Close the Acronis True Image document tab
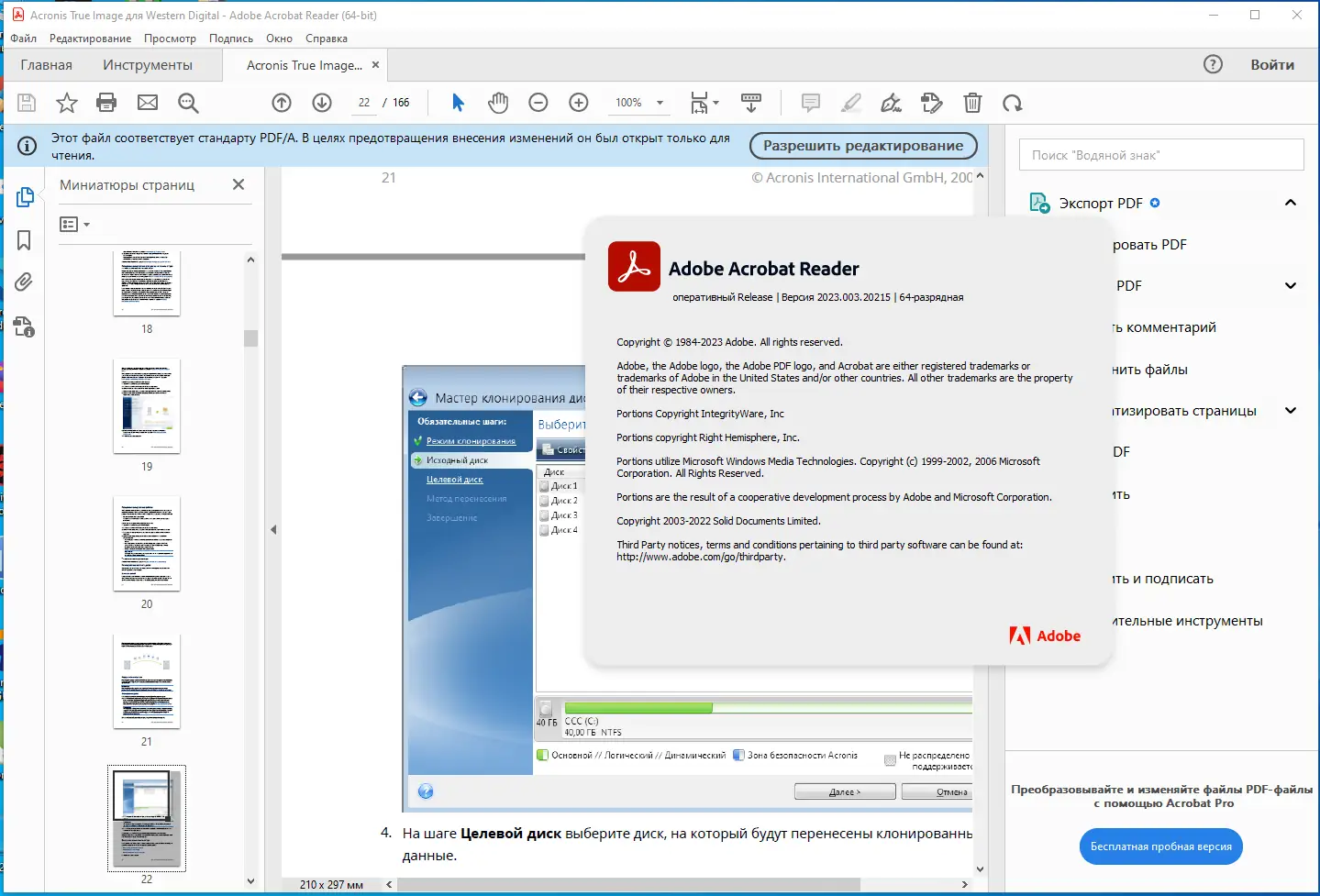The height and width of the screenshot is (896, 1320). (375, 65)
